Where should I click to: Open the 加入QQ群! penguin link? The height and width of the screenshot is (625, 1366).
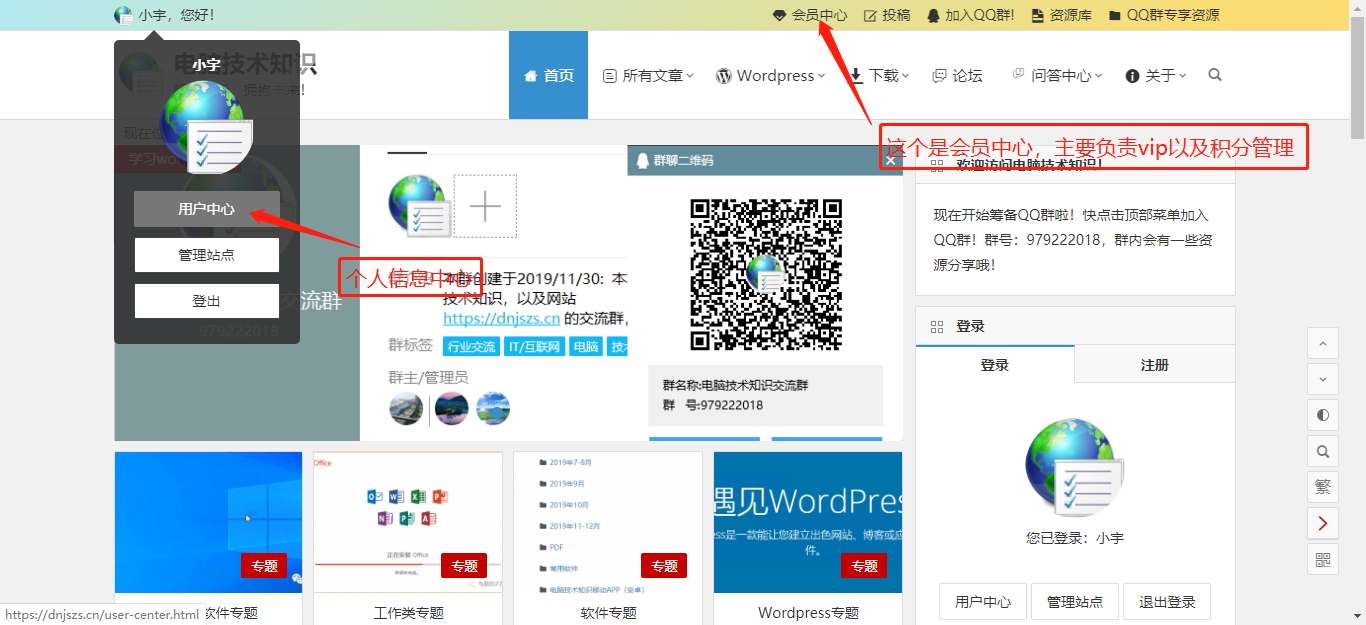pyautogui.click(x=970, y=15)
